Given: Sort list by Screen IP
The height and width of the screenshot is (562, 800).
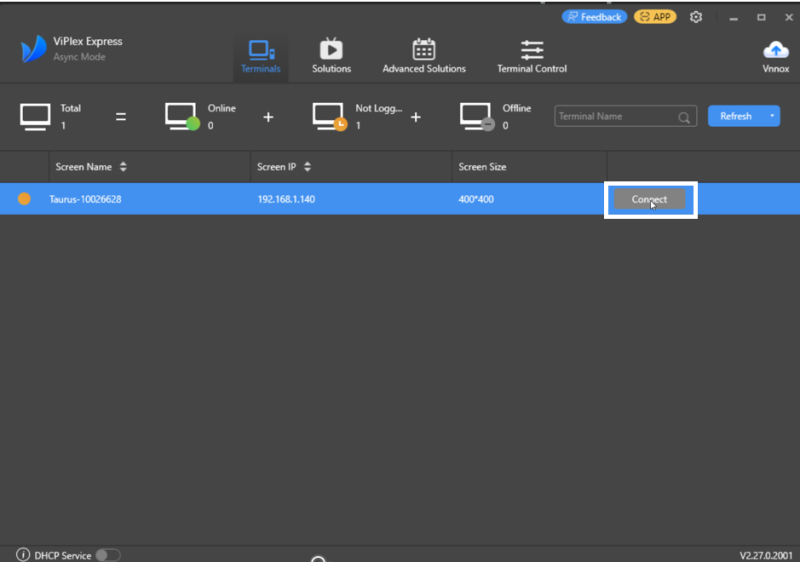Looking at the screenshot, I should coord(307,167).
